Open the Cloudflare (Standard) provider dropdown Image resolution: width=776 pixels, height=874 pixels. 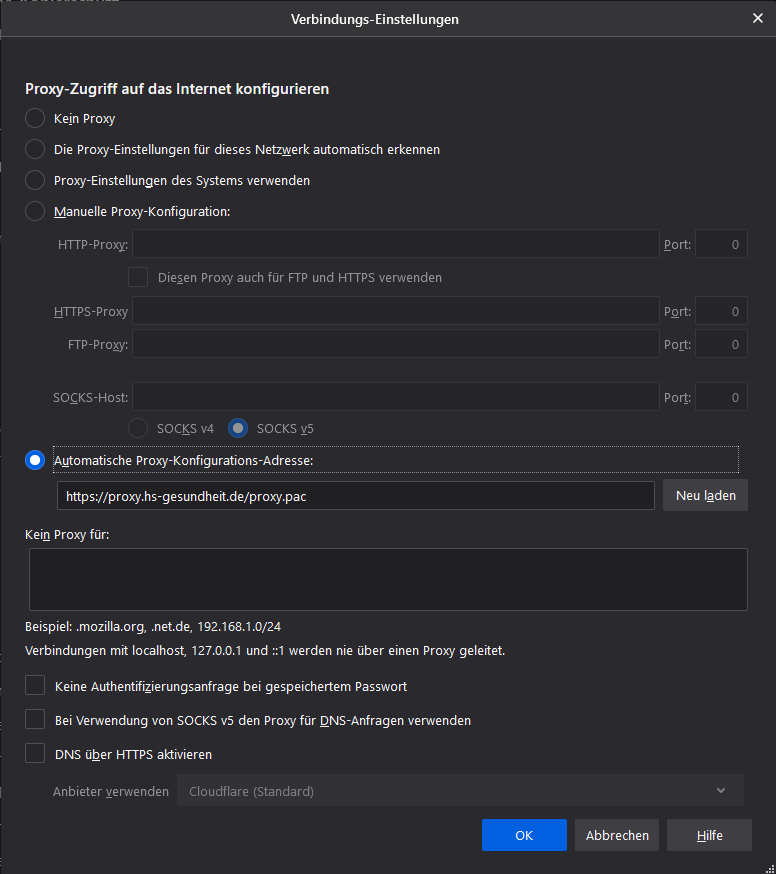tap(460, 791)
